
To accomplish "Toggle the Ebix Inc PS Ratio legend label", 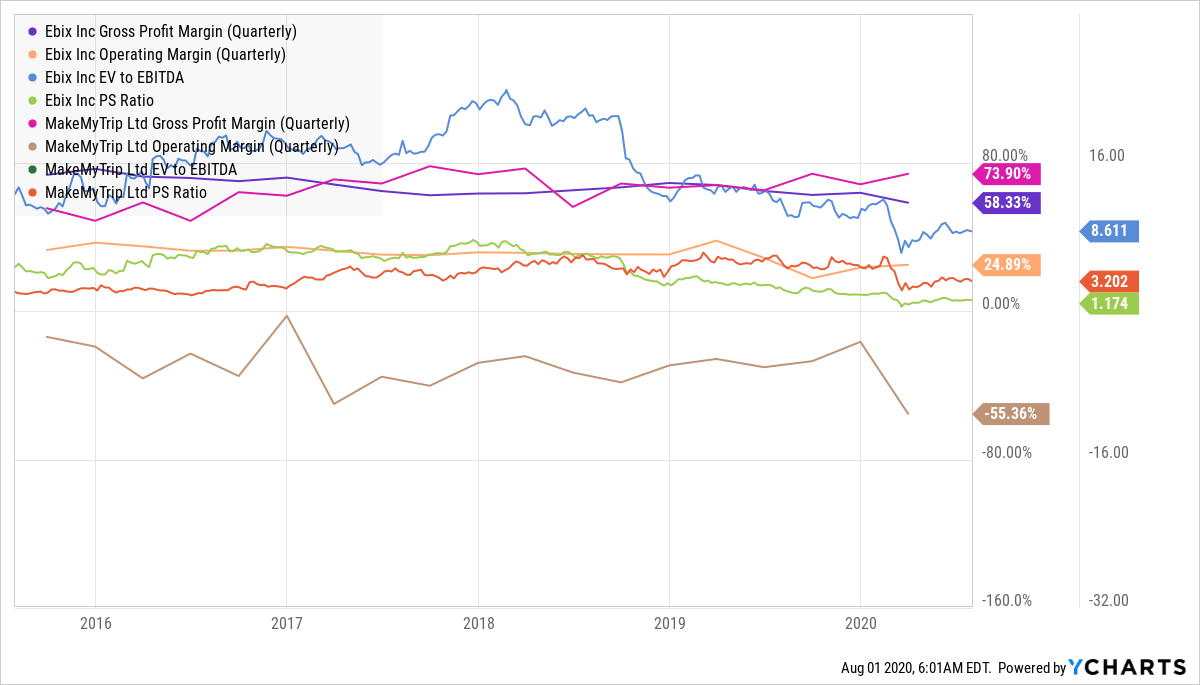I will point(100,101).
